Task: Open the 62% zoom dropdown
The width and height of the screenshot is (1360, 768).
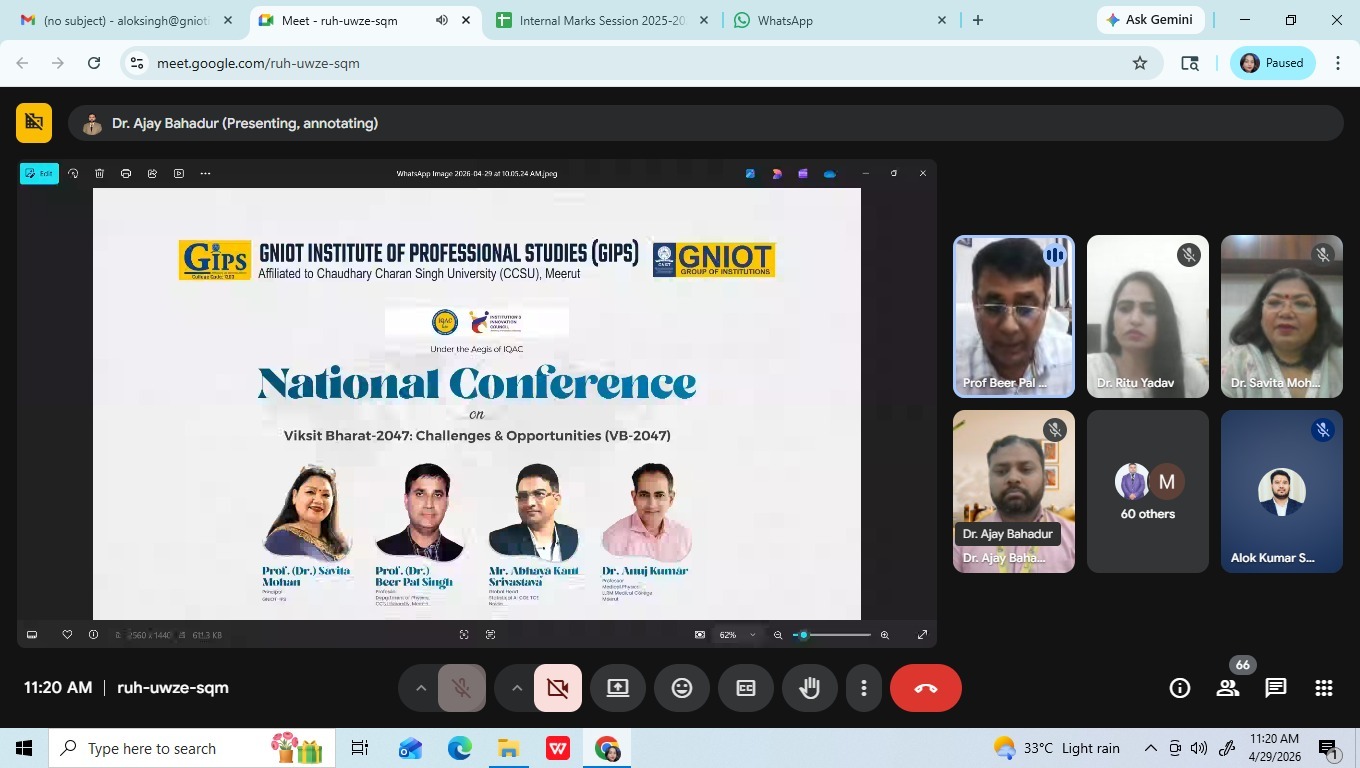Action: tap(737, 635)
